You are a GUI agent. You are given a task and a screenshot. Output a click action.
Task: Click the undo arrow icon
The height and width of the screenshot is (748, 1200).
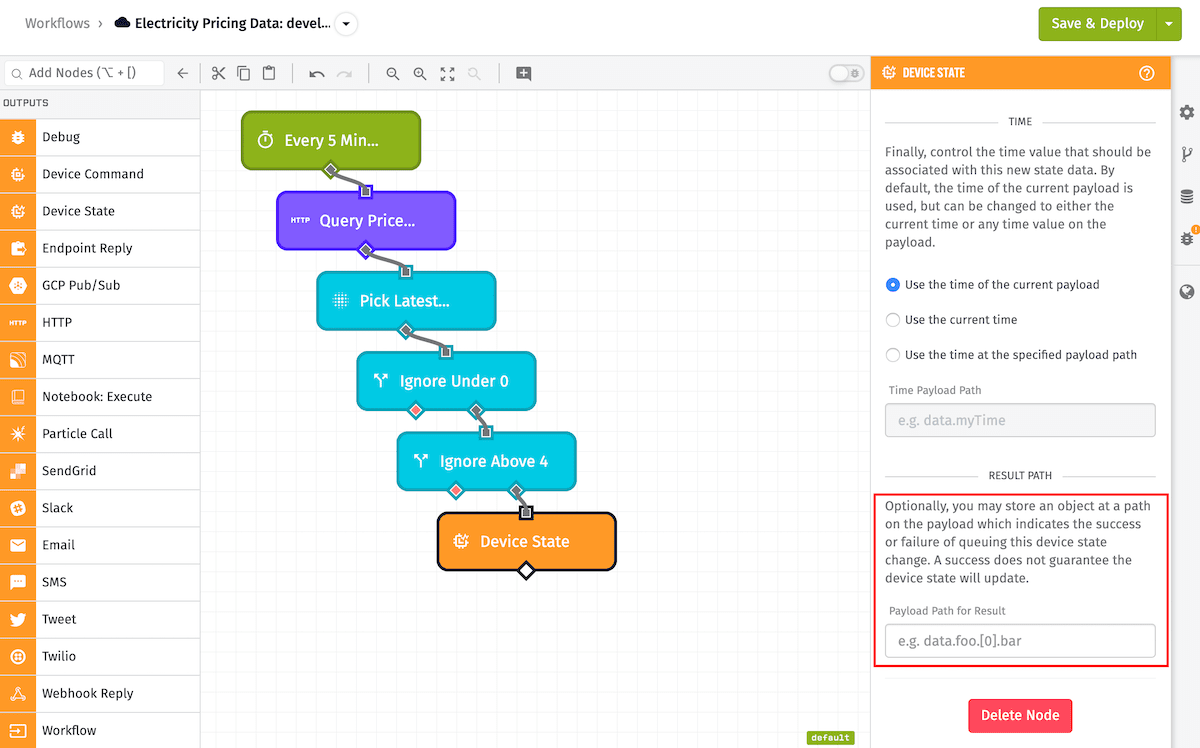click(x=317, y=73)
